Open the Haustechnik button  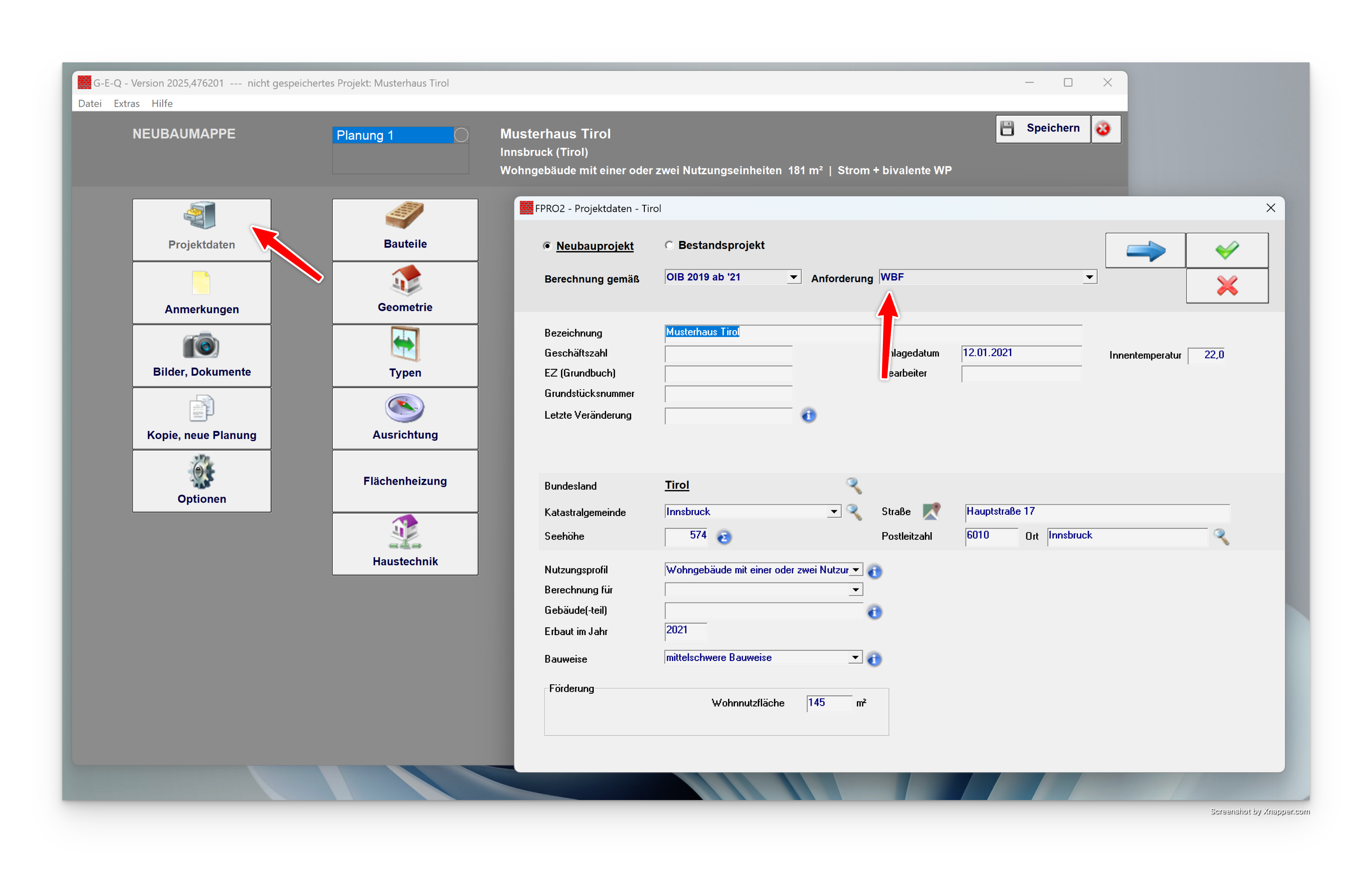(405, 544)
